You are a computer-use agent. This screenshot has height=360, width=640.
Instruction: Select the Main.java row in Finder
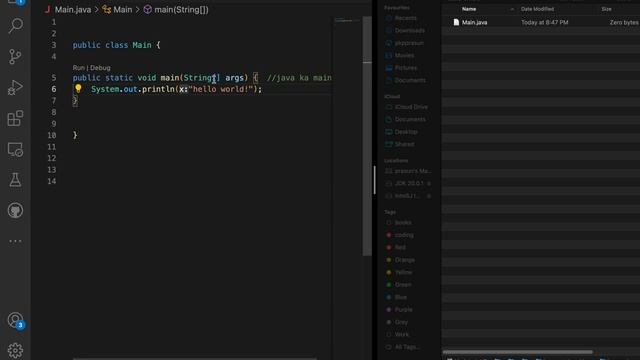(541, 22)
